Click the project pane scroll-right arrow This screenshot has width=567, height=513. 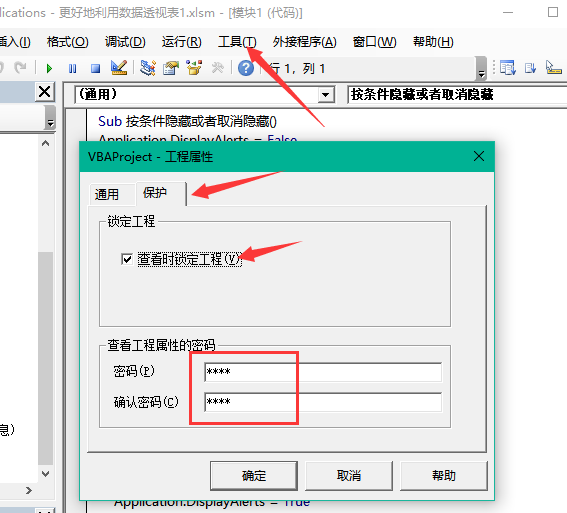click(29, 491)
